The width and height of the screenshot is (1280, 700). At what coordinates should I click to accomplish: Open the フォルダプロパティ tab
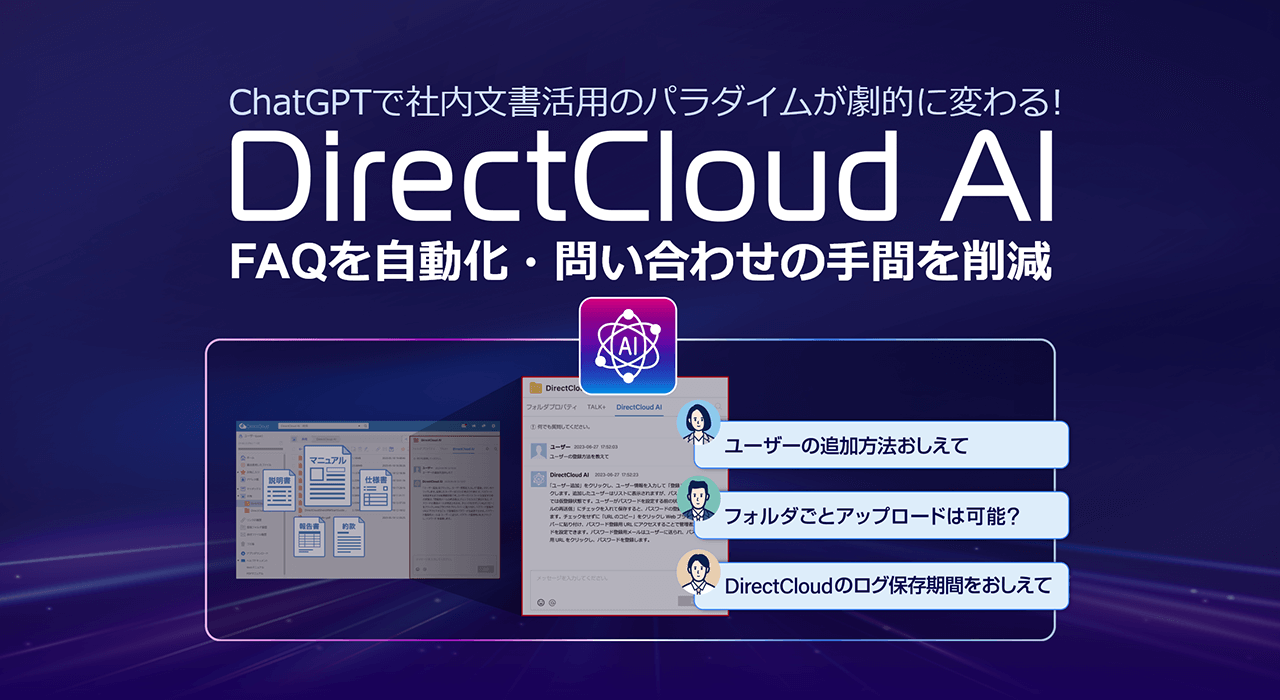click(x=551, y=407)
